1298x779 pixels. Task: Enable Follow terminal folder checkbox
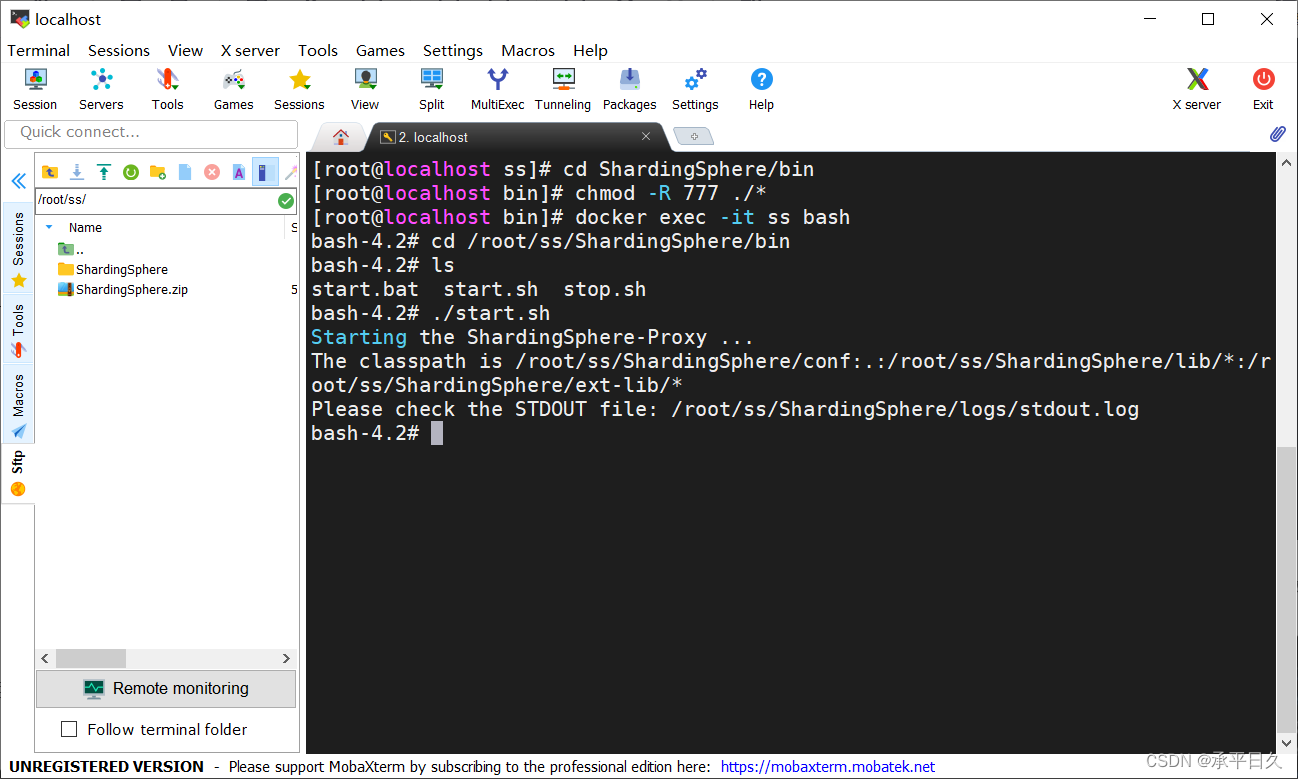[69, 729]
